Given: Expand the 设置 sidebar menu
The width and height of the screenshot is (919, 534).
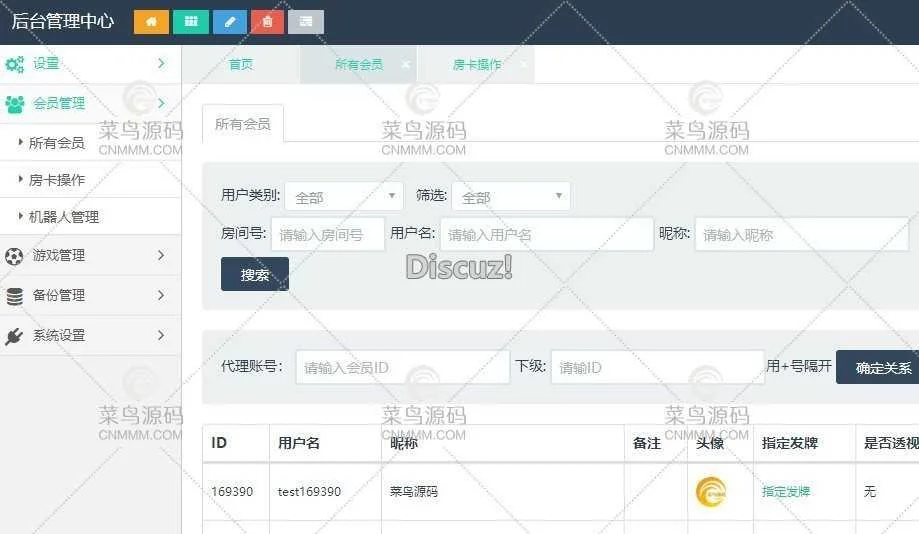Looking at the screenshot, I should point(90,64).
